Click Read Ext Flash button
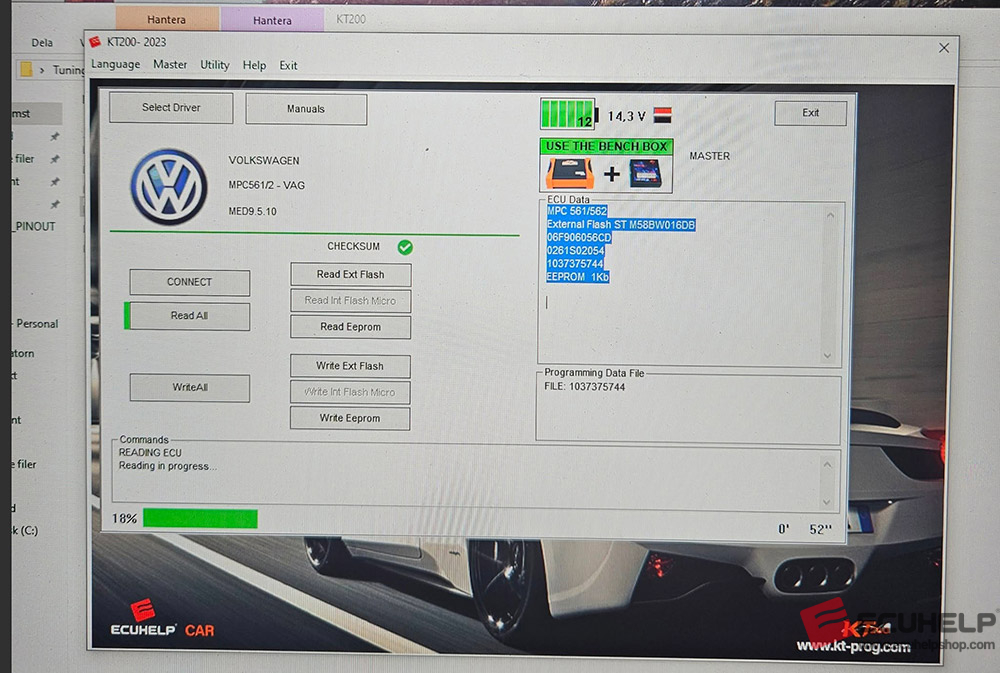Viewport: 1000px width, 673px height. tap(350, 274)
